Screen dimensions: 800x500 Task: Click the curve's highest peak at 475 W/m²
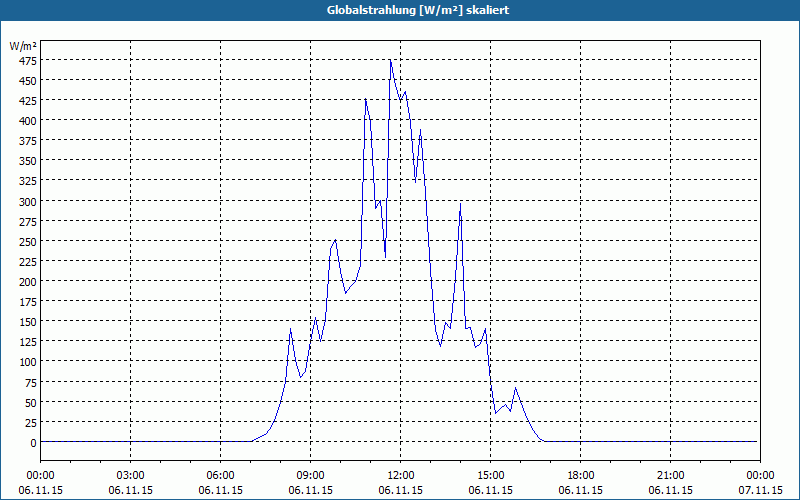(390, 60)
